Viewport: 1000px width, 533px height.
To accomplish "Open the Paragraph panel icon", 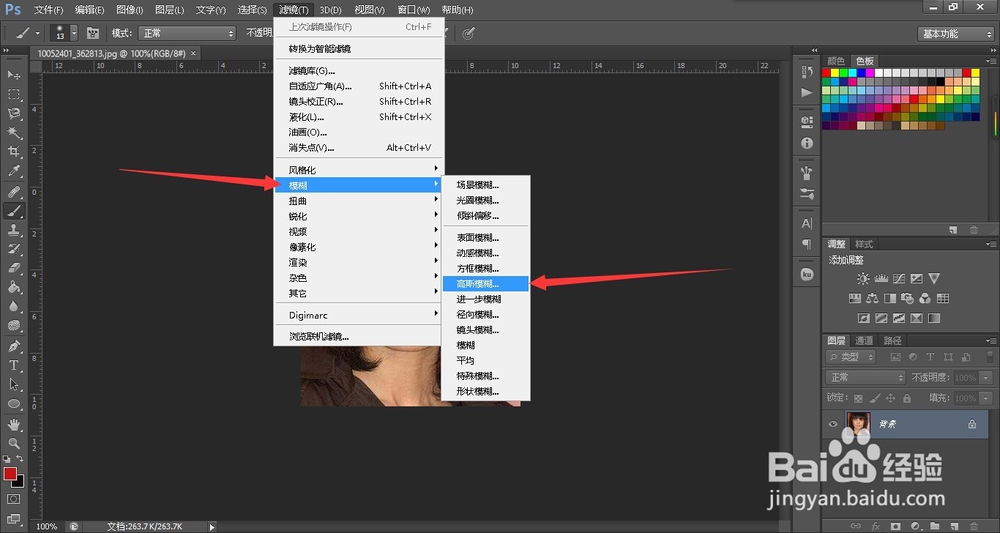I will coord(807,244).
